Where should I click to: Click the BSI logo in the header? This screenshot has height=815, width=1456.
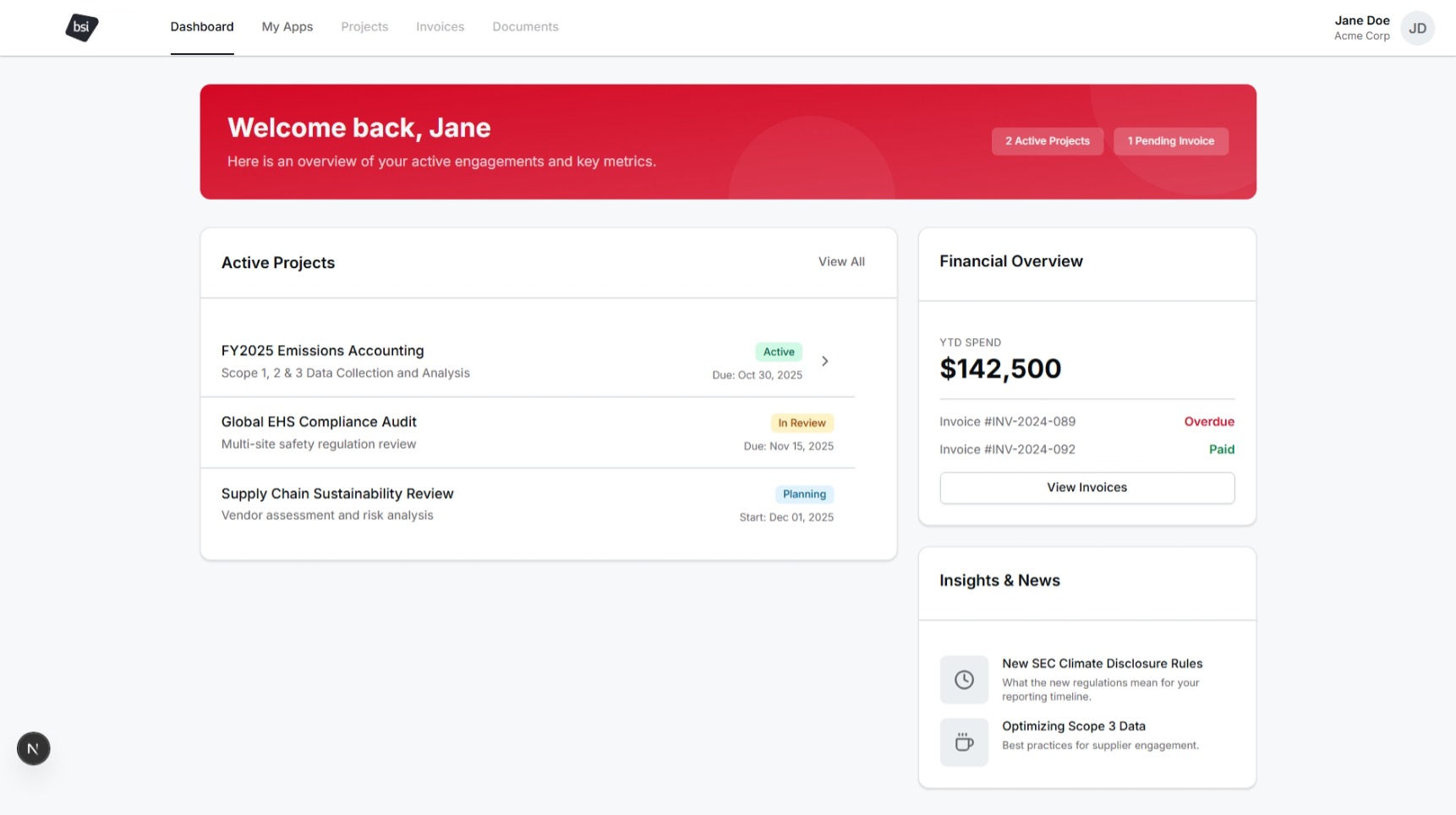coord(81,27)
